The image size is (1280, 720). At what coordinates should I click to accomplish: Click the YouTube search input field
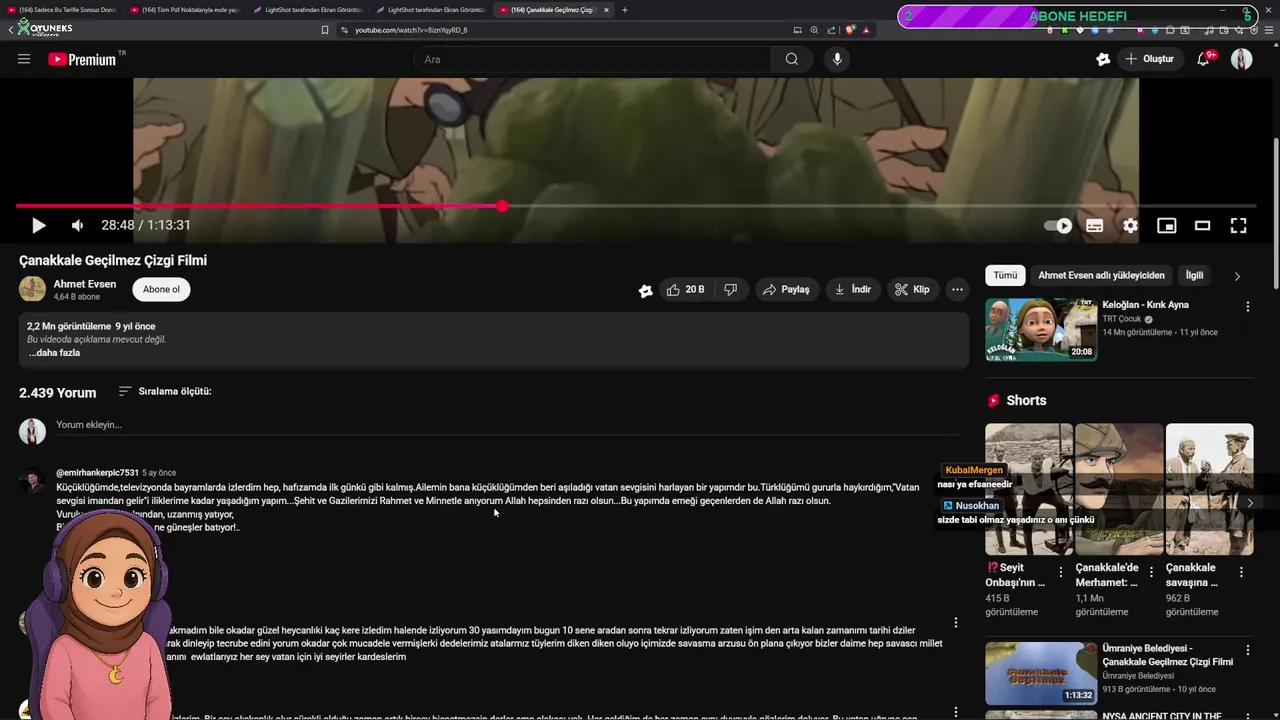coord(592,59)
